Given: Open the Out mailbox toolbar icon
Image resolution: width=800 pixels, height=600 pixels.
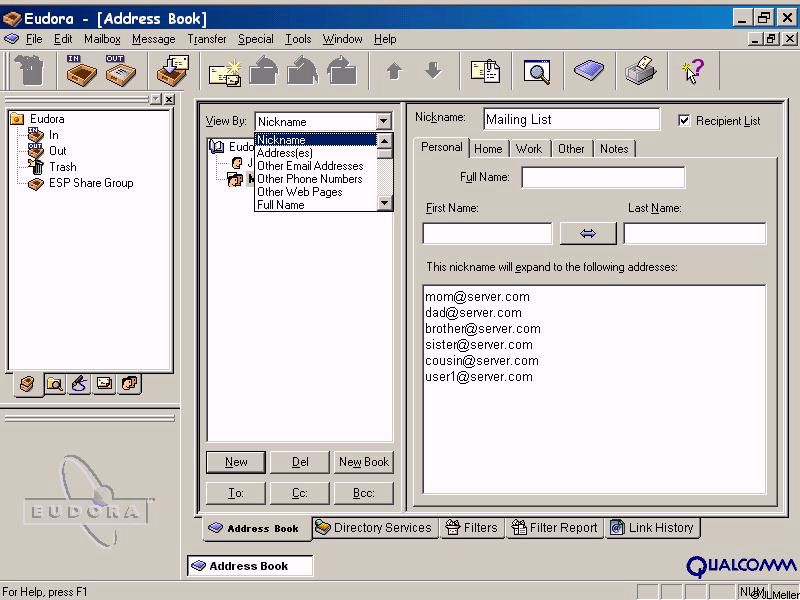Looking at the screenshot, I should (120, 70).
